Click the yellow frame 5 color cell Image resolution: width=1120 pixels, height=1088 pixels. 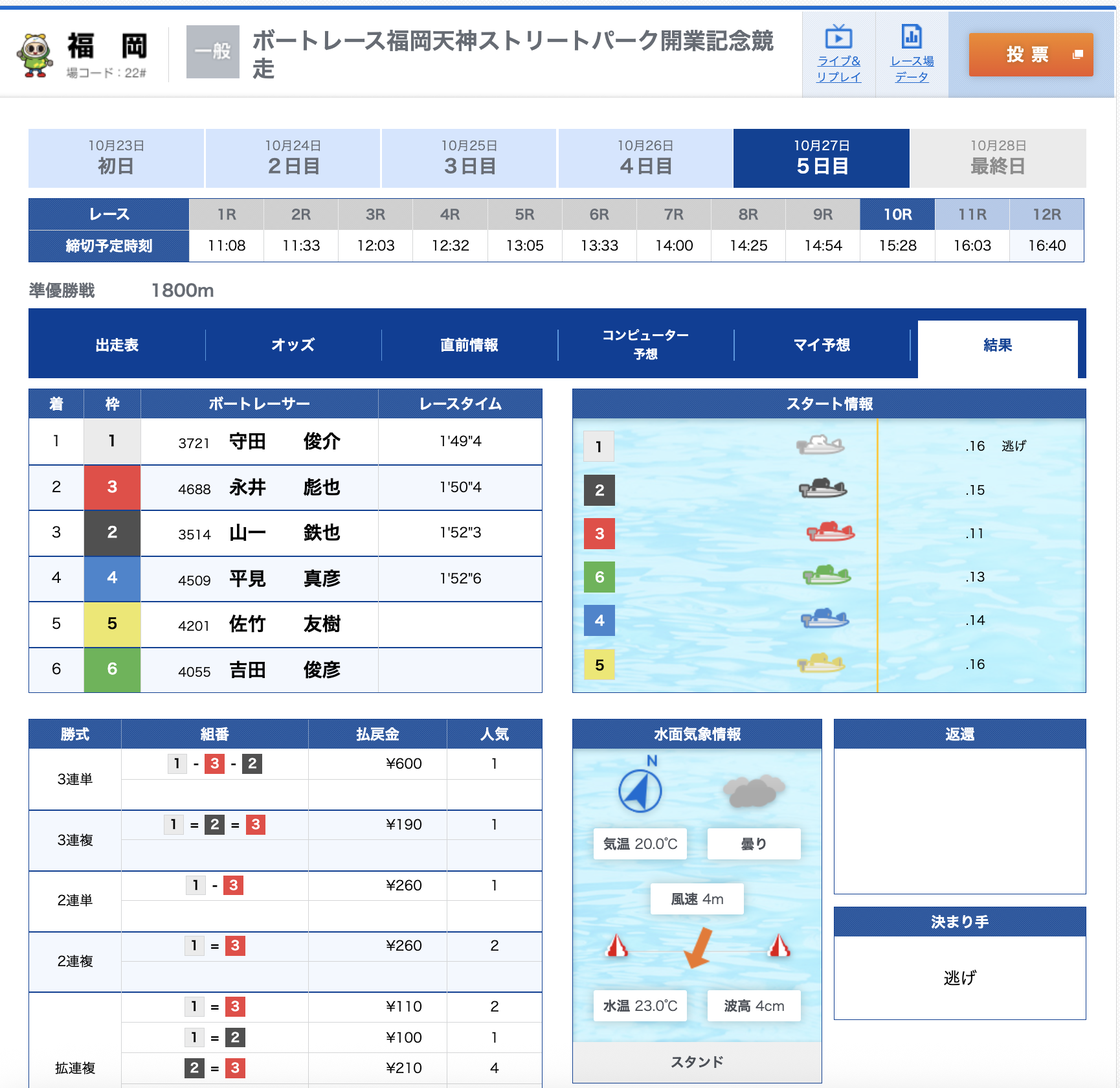coord(112,624)
